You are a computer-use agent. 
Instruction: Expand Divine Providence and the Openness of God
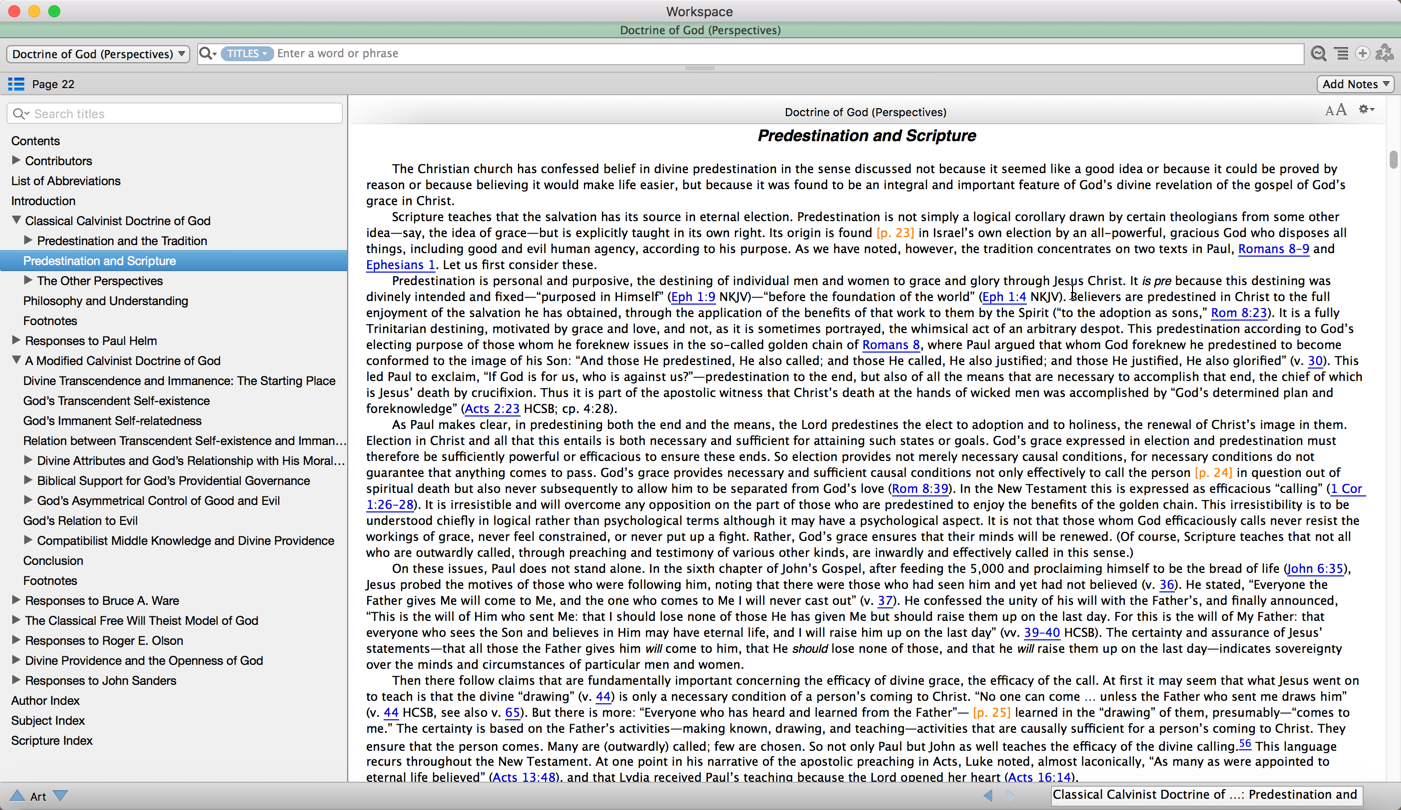(x=16, y=660)
